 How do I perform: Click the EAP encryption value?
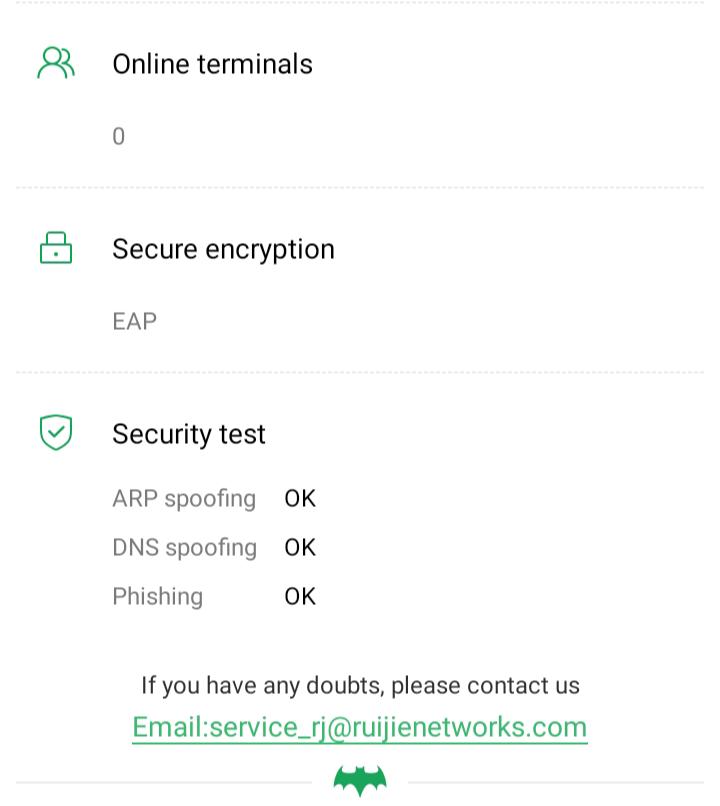tap(134, 322)
